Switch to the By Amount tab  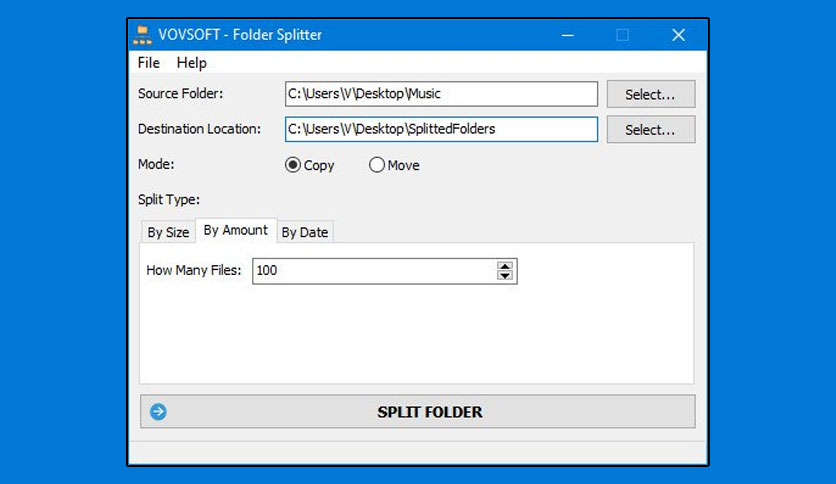click(x=236, y=230)
